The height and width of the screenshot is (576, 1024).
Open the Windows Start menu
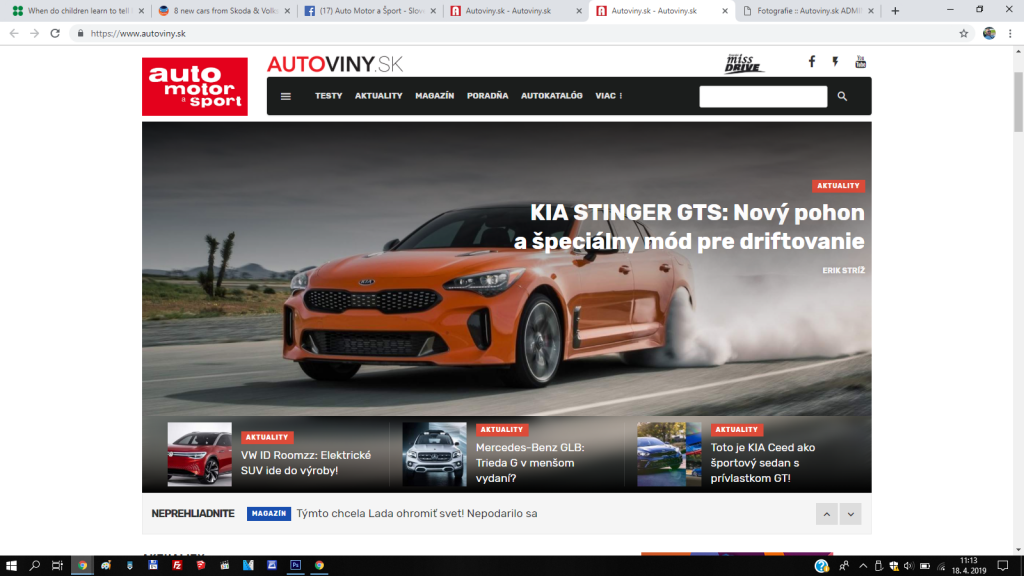[11, 566]
